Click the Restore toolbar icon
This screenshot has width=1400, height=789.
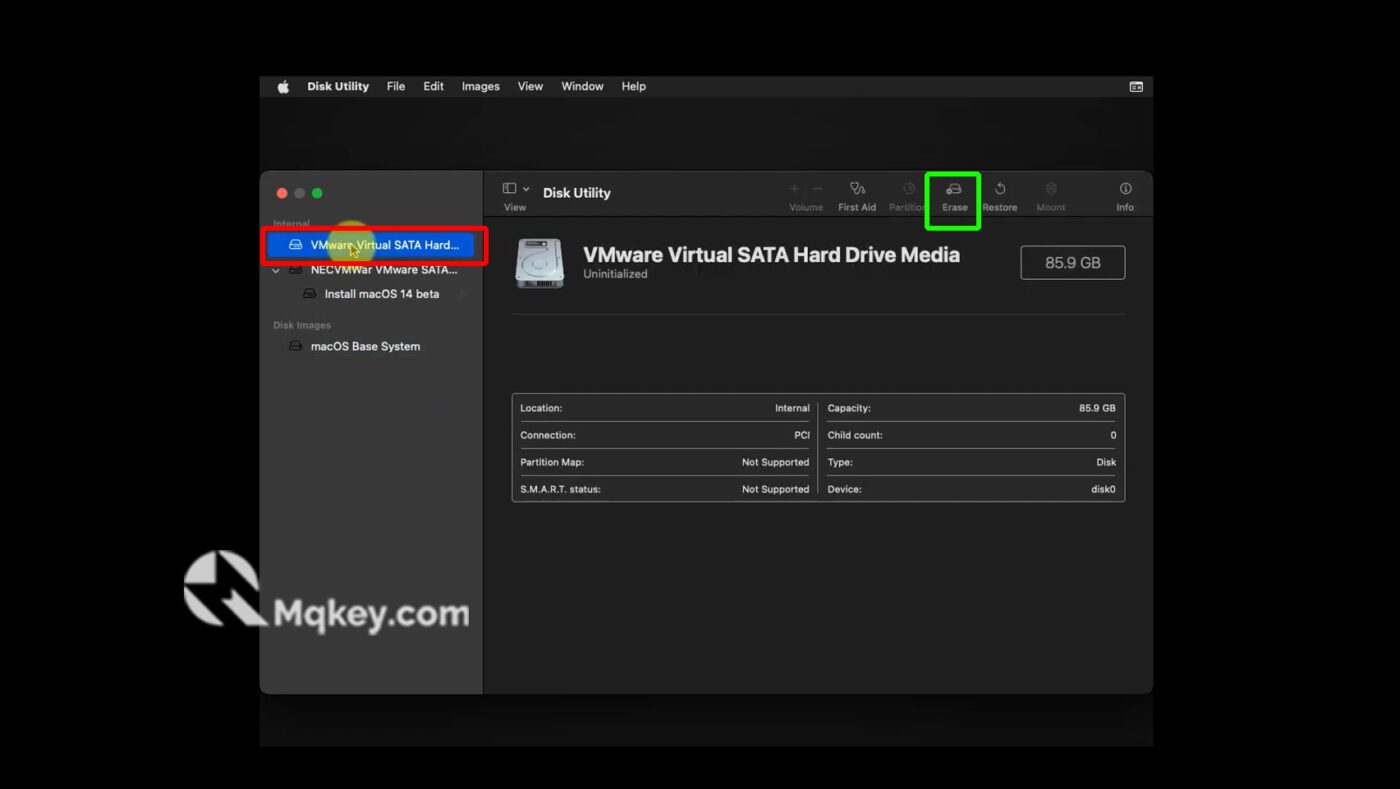point(999,189)
